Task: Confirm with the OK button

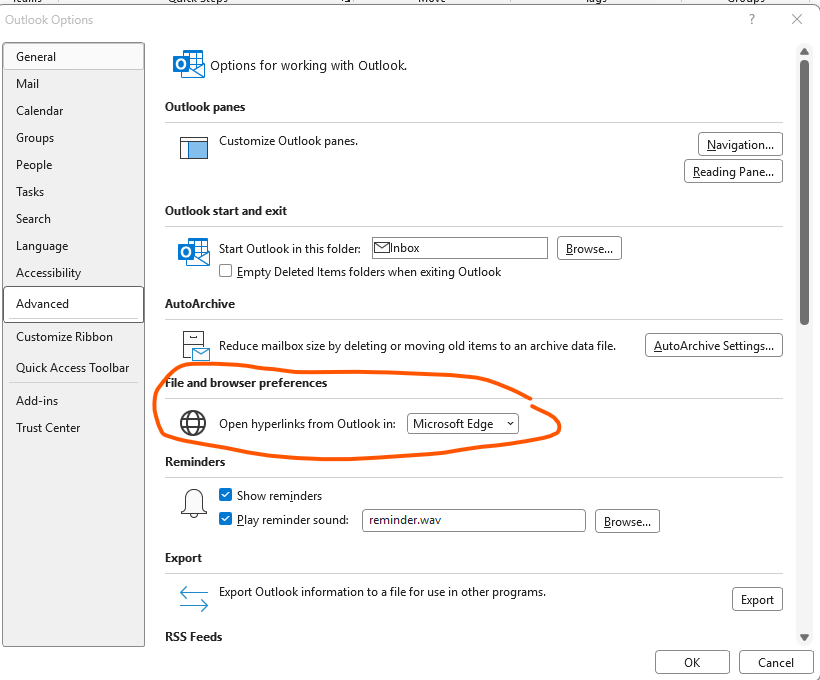Action: click(x=692, y=663)
